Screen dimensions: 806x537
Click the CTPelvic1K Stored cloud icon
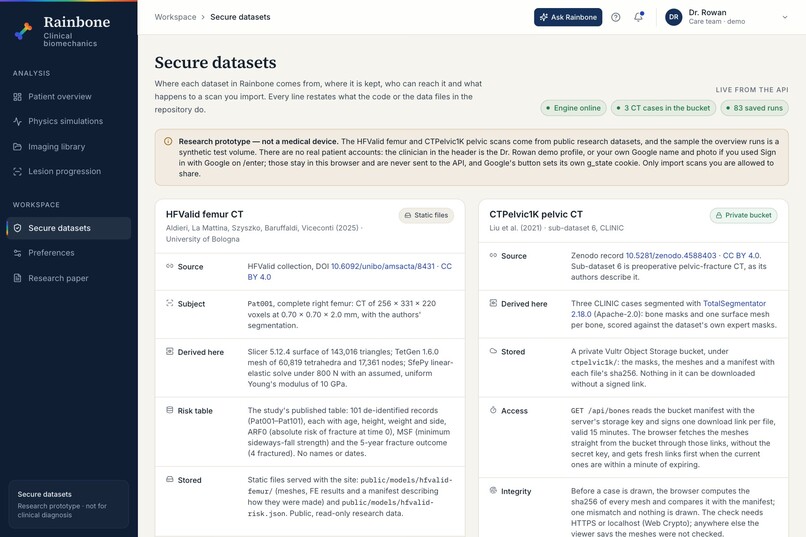click(x=493, y=351)
